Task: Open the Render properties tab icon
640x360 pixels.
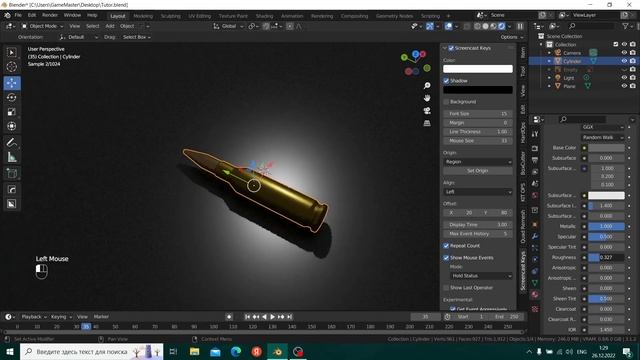Action: click(x=535, y=149)
